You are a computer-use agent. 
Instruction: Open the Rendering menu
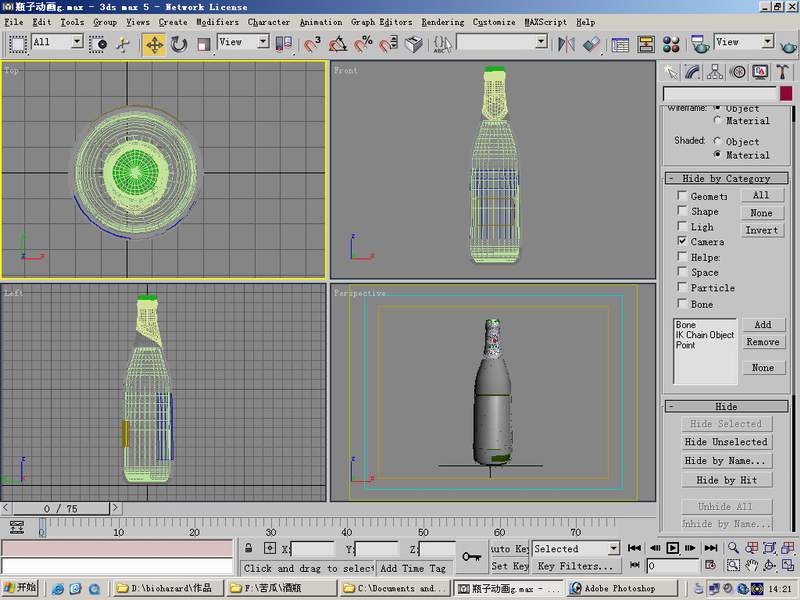(x=442, y=21)
